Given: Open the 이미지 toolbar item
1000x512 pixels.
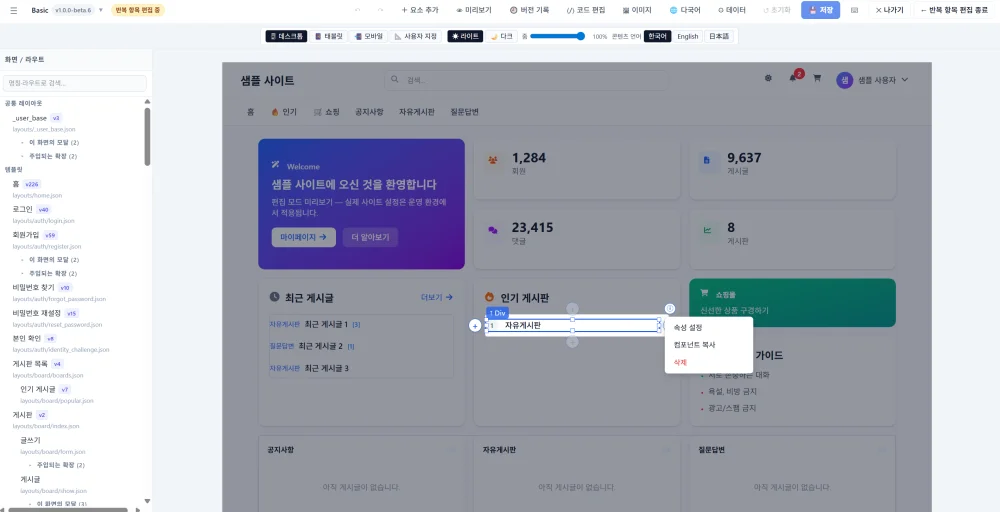Looking at the screenshot, I should (x=636, y=10).
